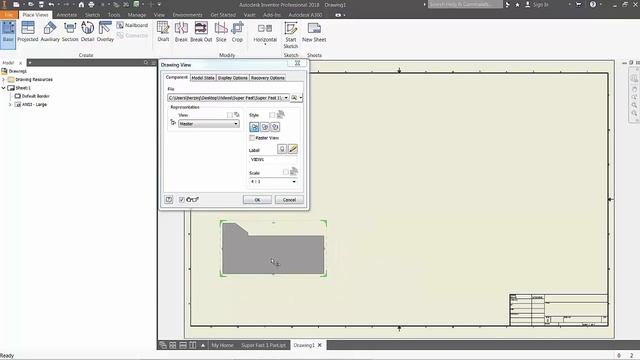Cancel the Drawing View dialog
Viewport: 640px width, 360px height.
click(x=289, y=200)
